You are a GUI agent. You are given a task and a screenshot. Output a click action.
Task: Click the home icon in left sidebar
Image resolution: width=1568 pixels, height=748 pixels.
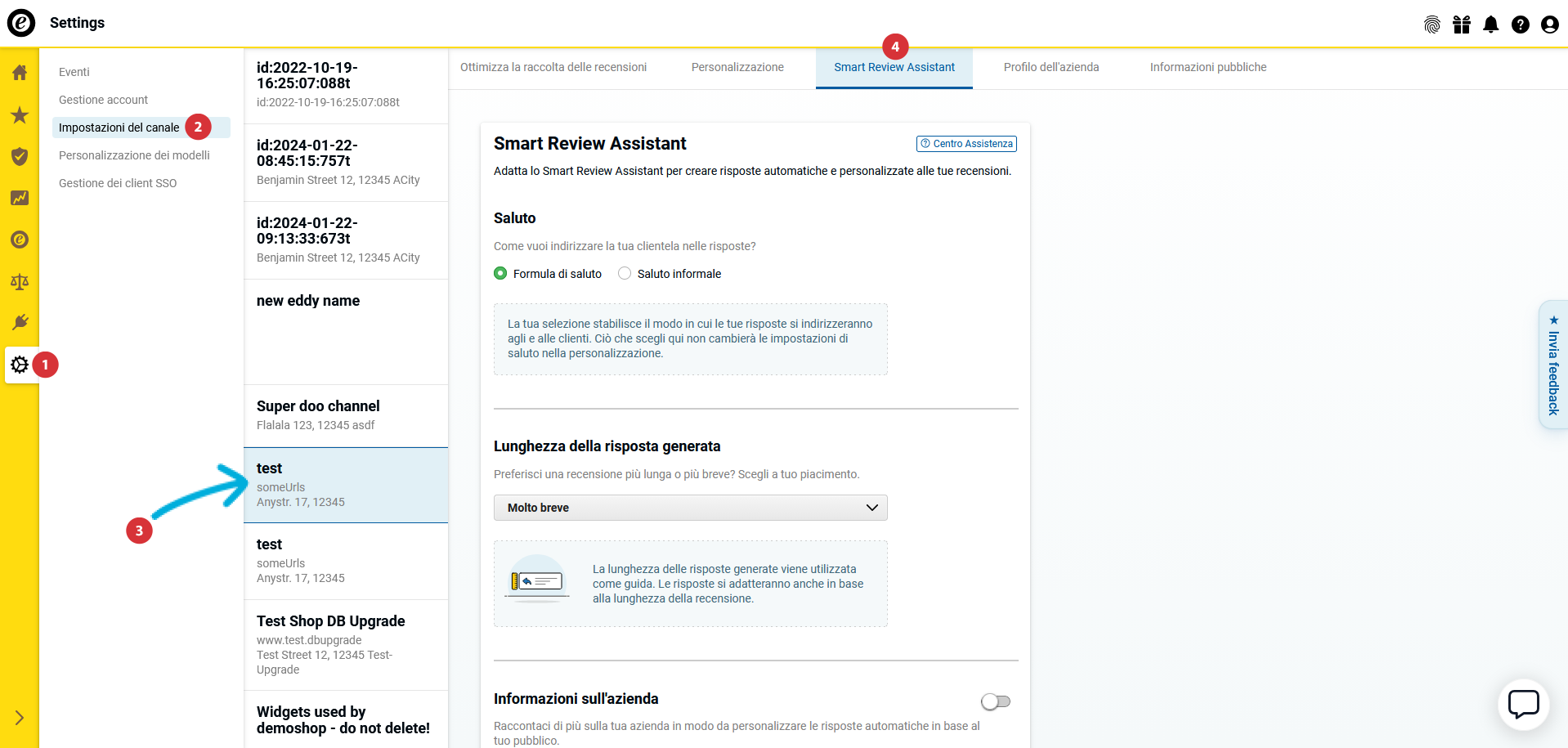(20, 73)
